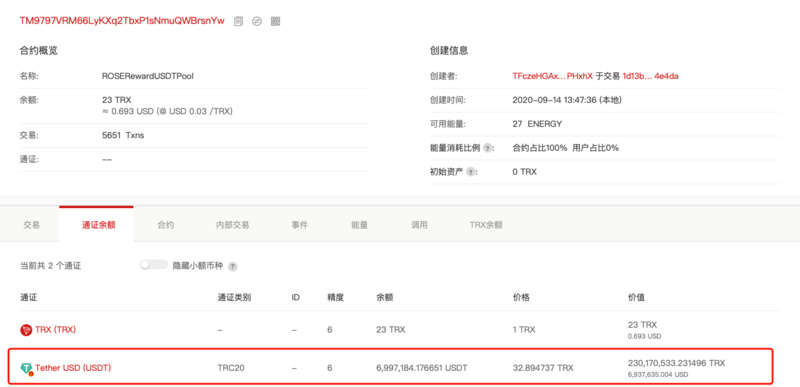Screen dimensions: 800x387
Task: Show the address QR code icon
Action: click(276, 21)
